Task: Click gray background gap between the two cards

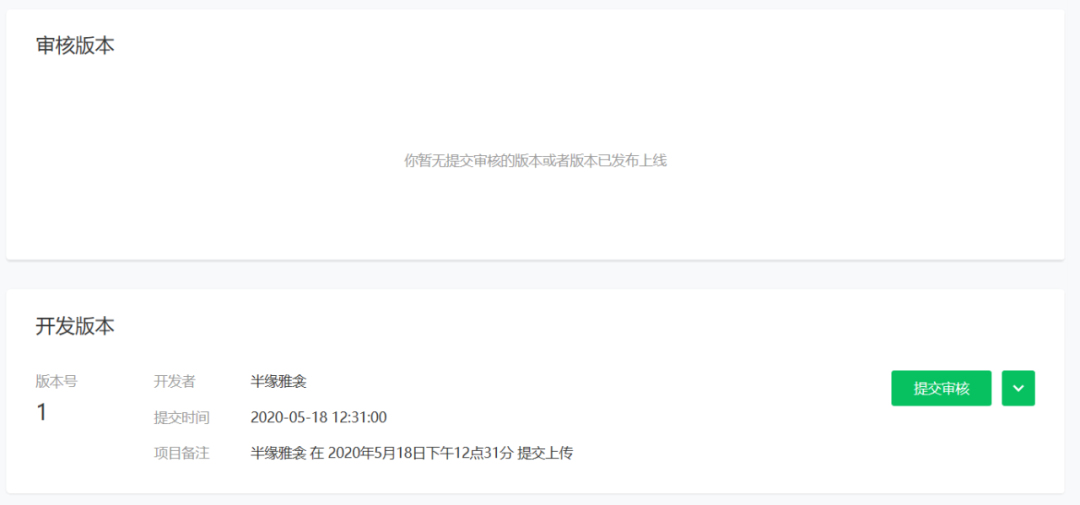Action: coord(534,275)
